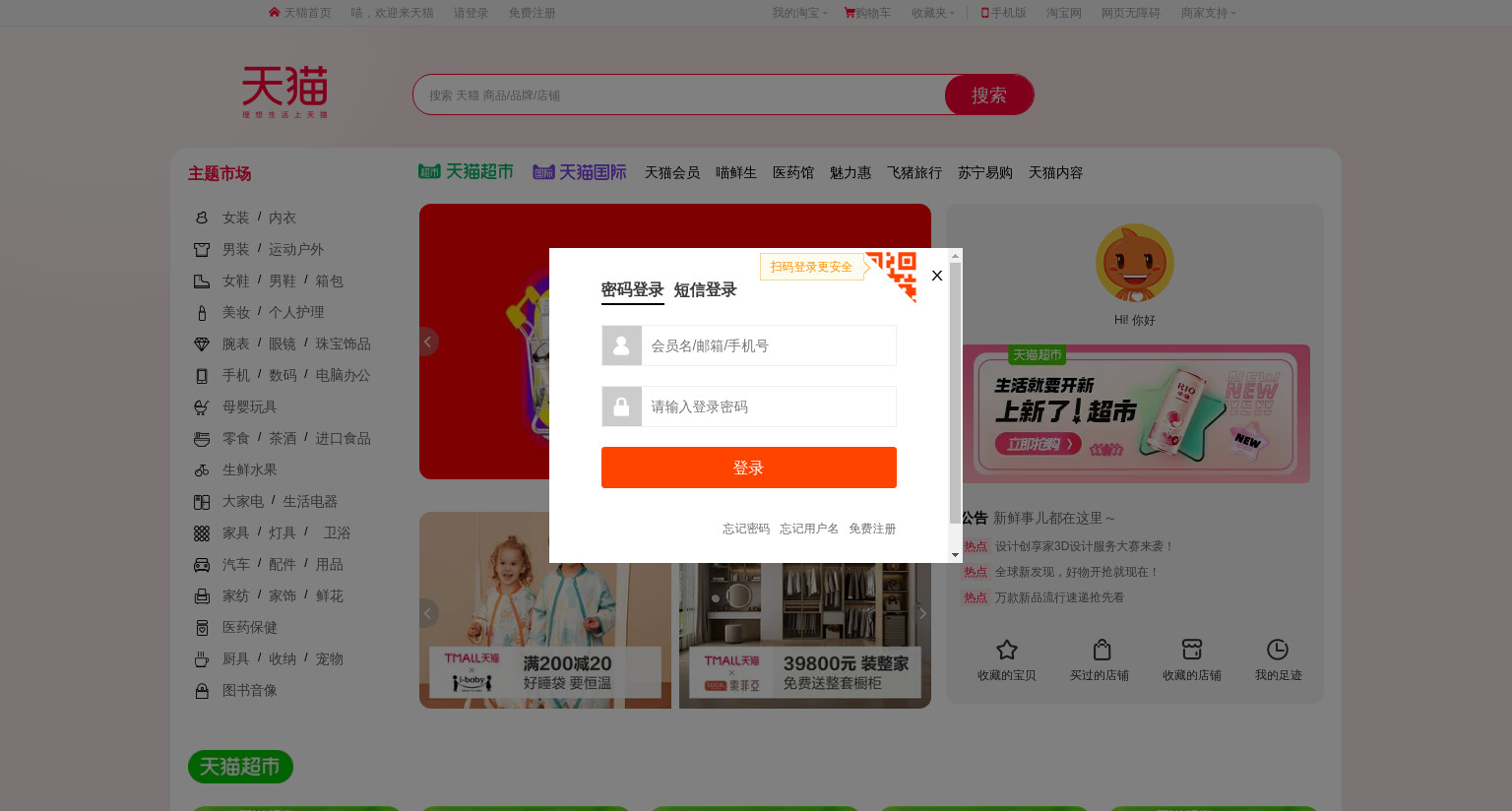This screenshot has height=811, width=1512.
Task: Click the 天猫首页 home icon link
Action: [299, 13]
